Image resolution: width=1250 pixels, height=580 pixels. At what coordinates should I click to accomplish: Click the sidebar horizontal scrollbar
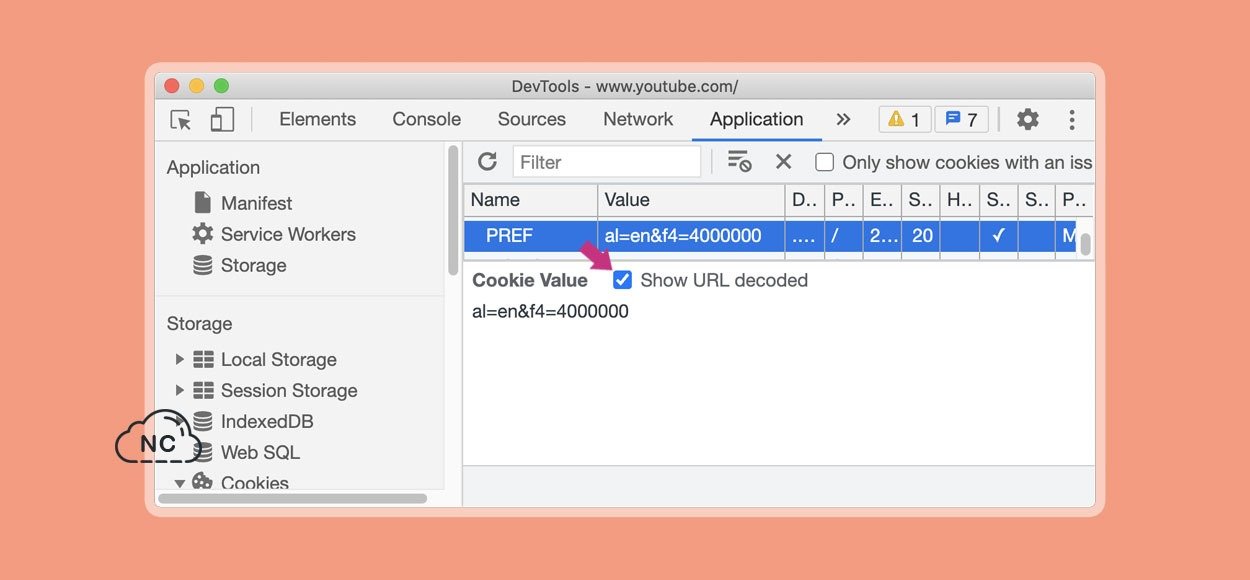[292, 498]
